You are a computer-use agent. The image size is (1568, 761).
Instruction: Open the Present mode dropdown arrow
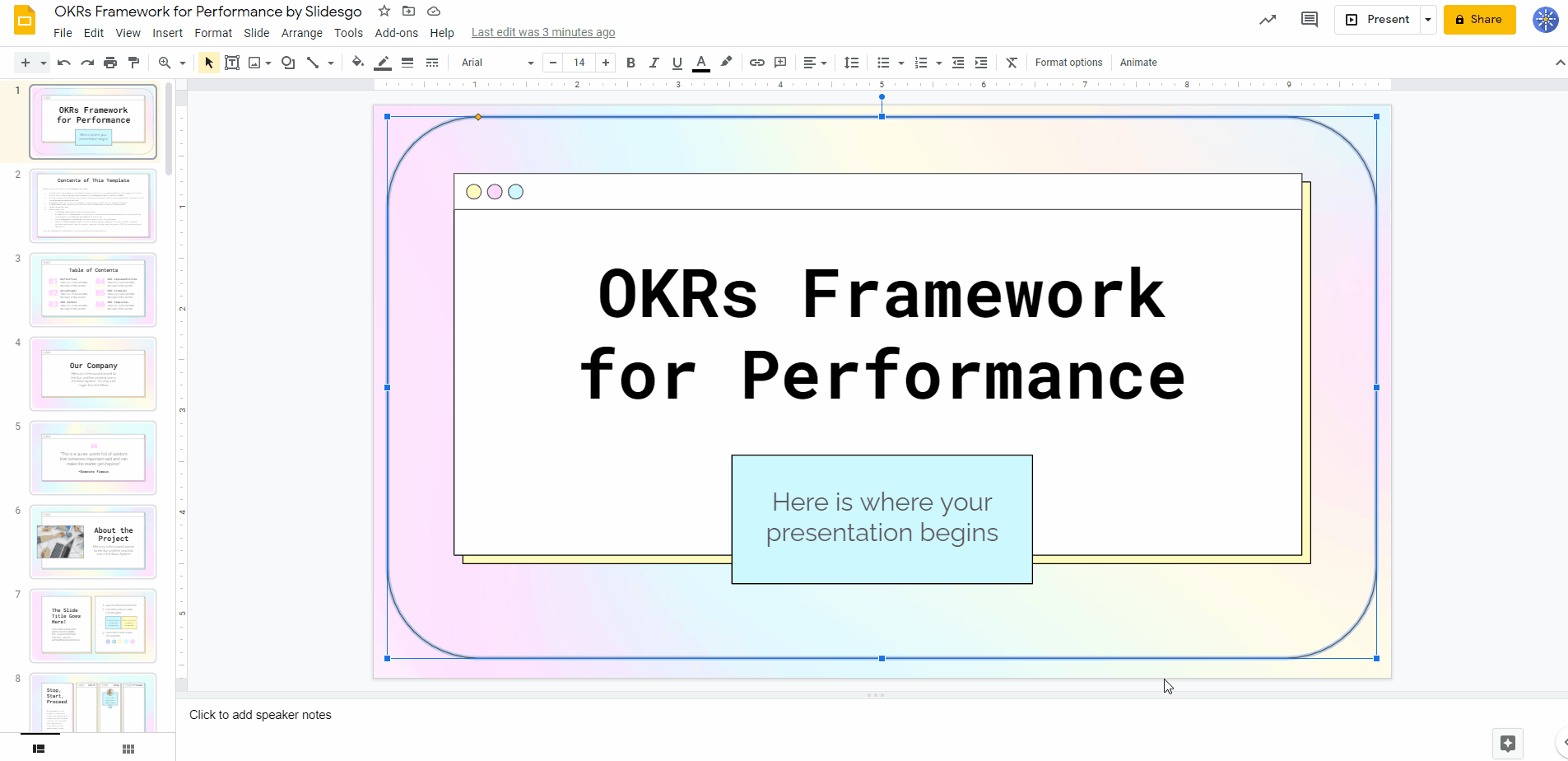pos(1428,19)
